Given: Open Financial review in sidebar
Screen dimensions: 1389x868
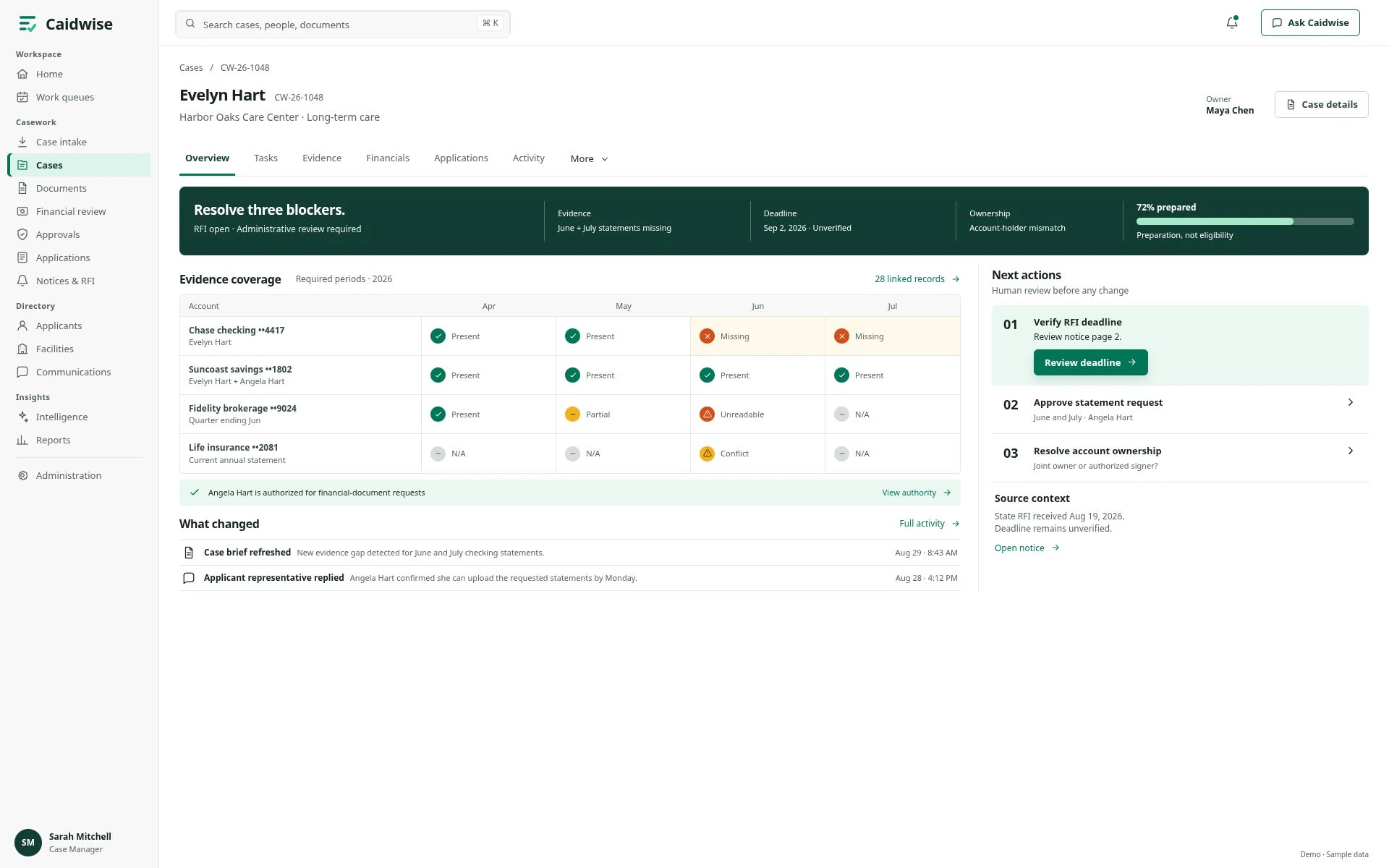Looking at the screenshot, I should click(80, 211).
